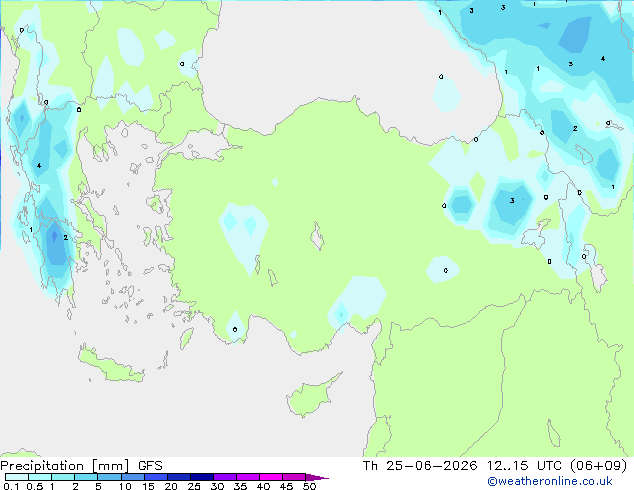Pick the 15–20 mm legend color swatch
634x490 pixels.
[x=156, y=477]
